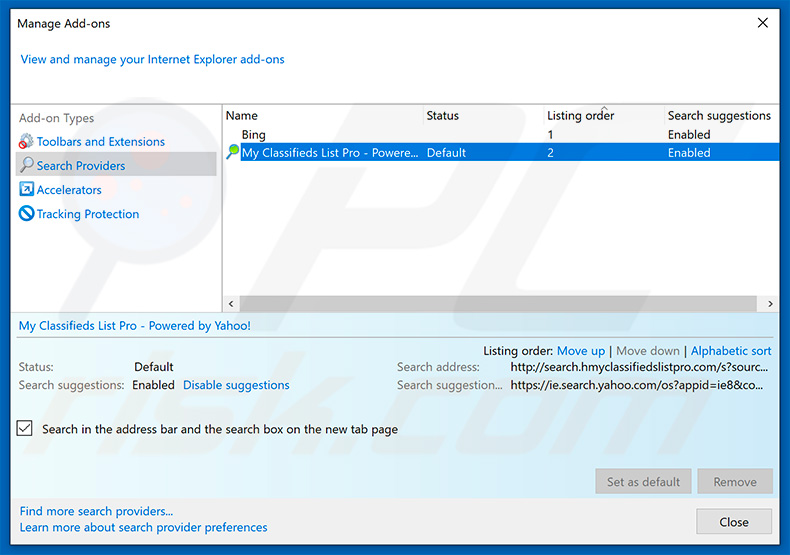
Task: Click the Accelerators icon in the sidebar
Action: (x=26, y=190)
